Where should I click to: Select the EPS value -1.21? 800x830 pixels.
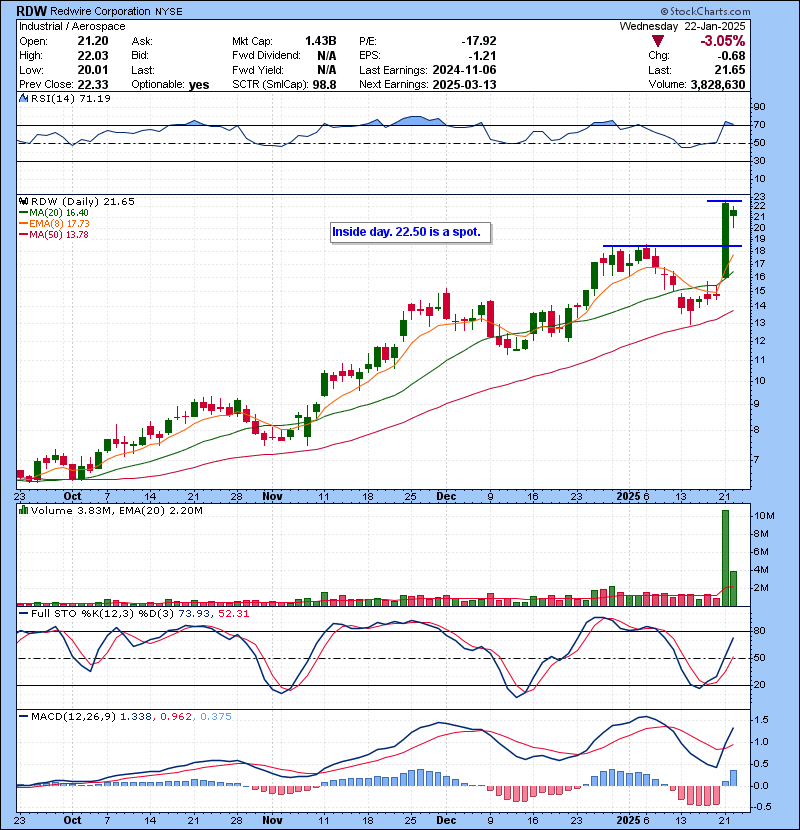(x=482, y=55)
